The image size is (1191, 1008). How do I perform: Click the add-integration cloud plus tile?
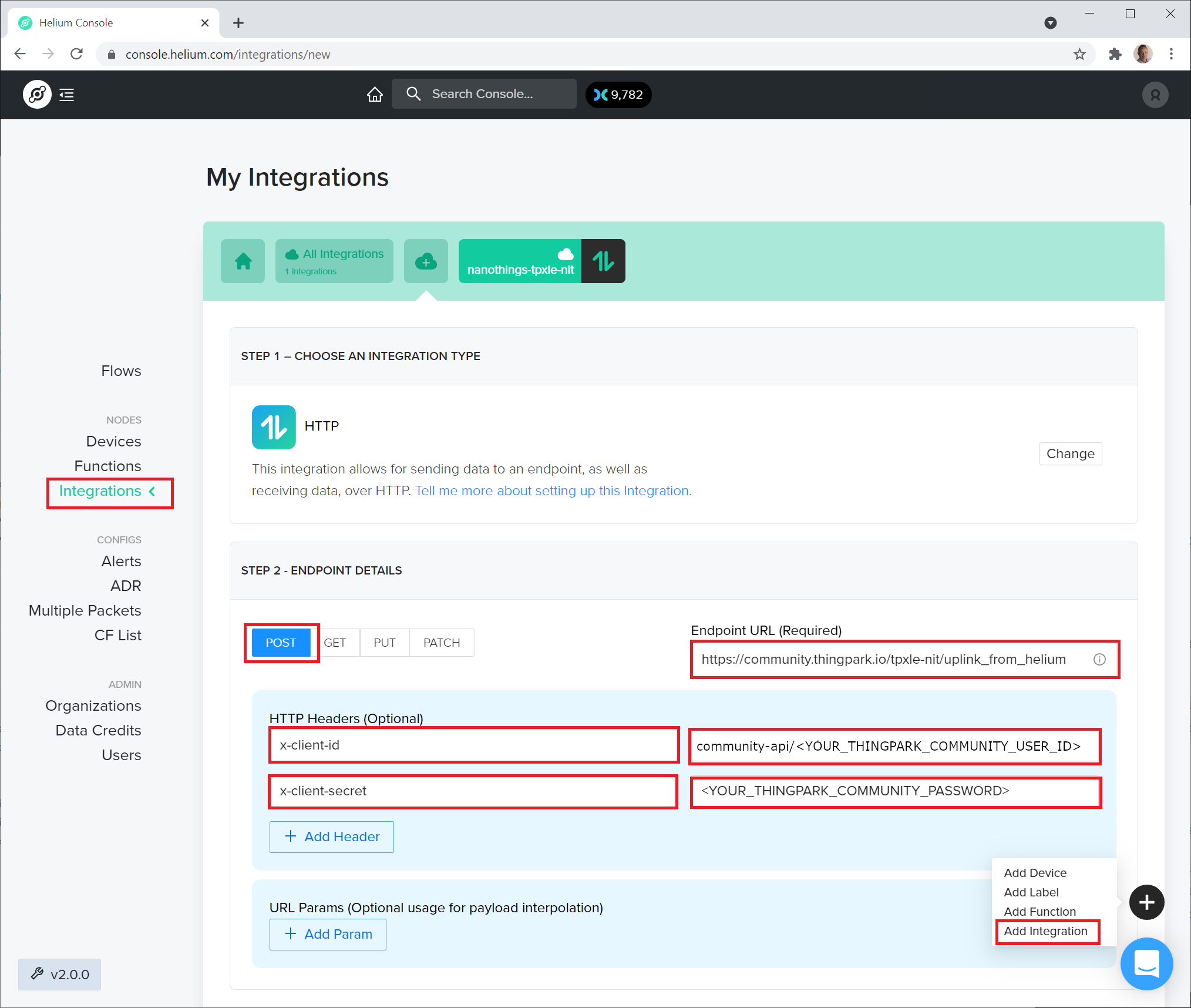pyautogui.click(x=426, y=261)
